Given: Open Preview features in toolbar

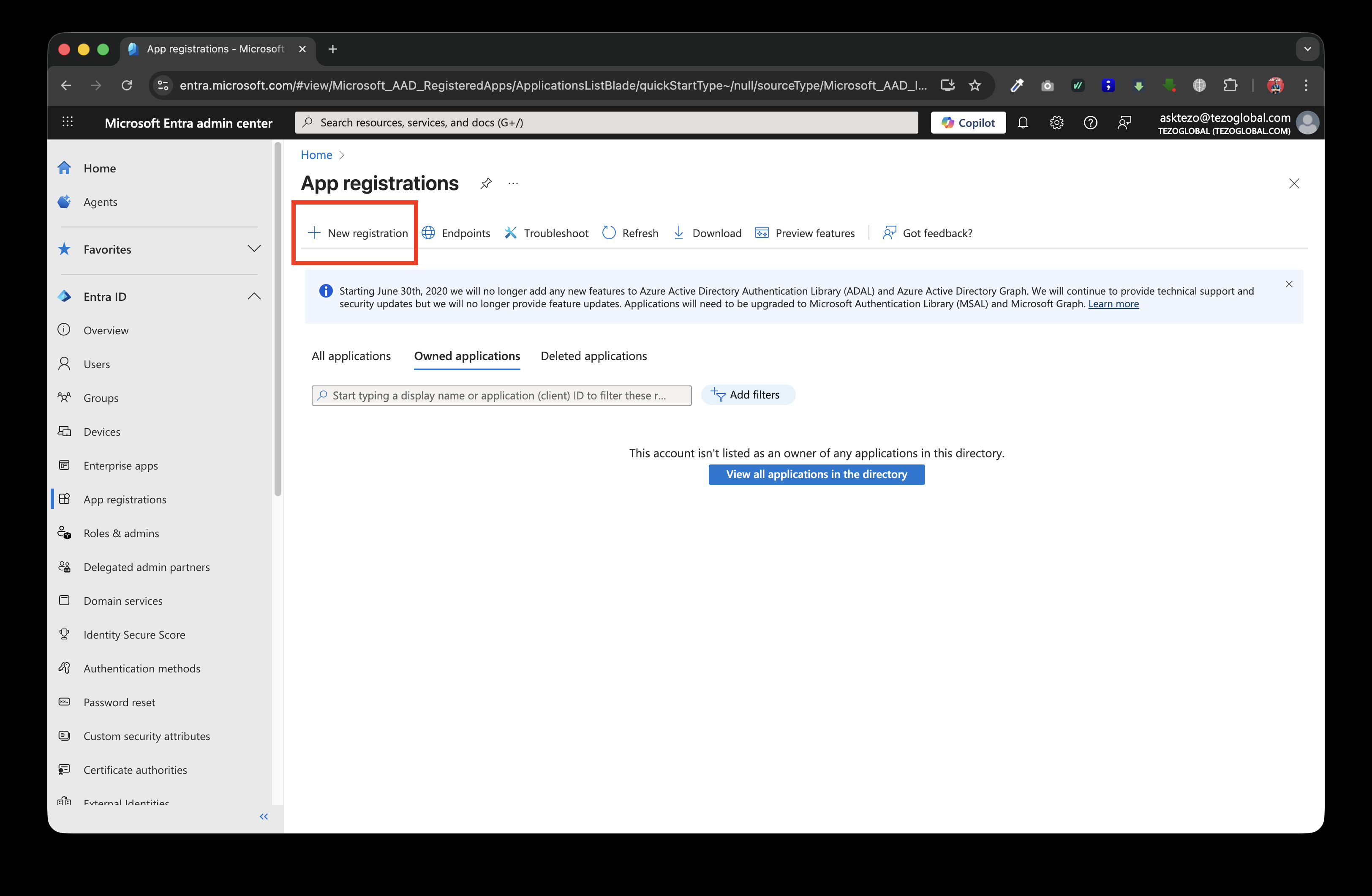Looking at the screenshot, I should click(x=805, y=233).
